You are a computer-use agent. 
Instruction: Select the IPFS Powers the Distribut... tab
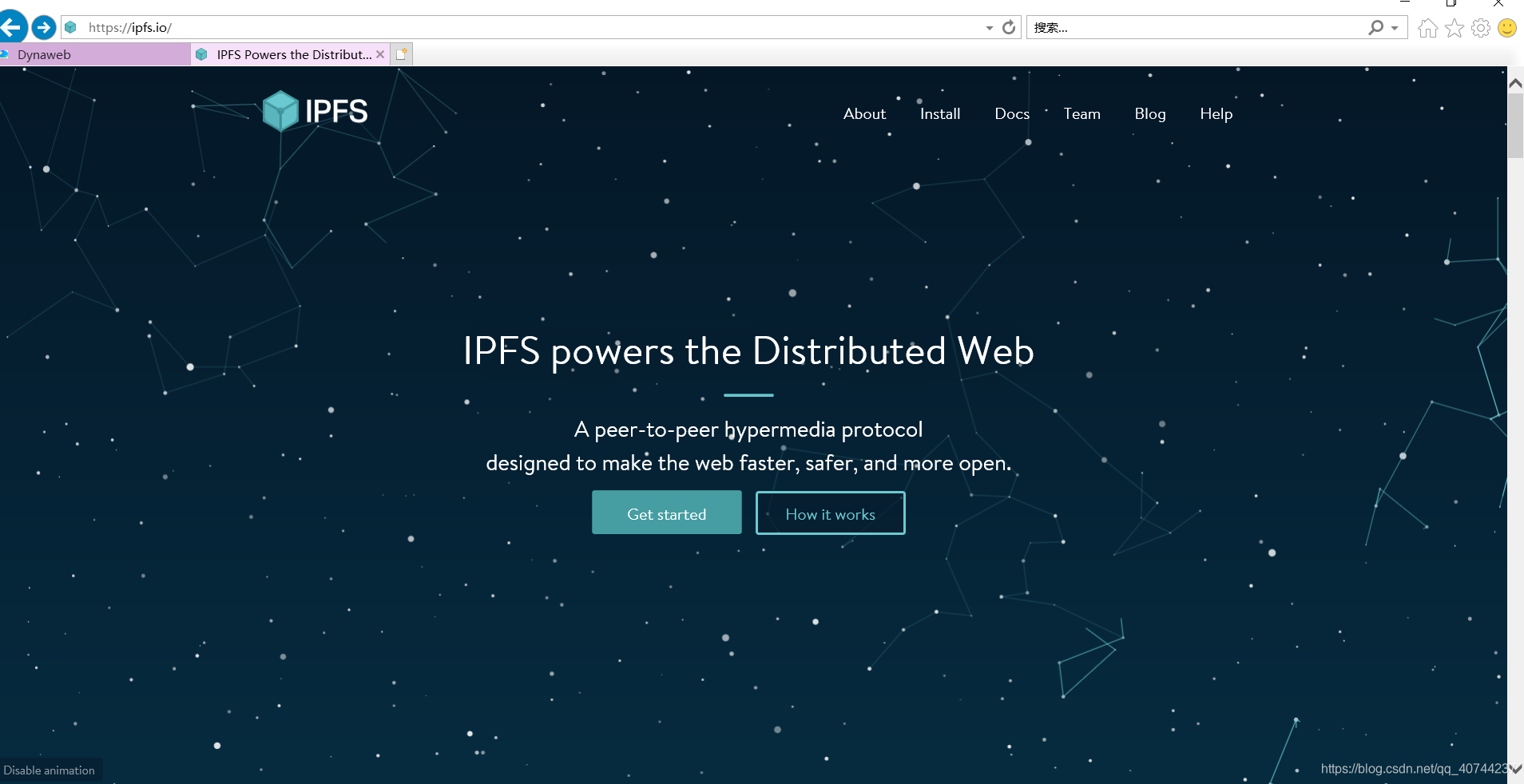pyautogui.click(x=291, y=54)
